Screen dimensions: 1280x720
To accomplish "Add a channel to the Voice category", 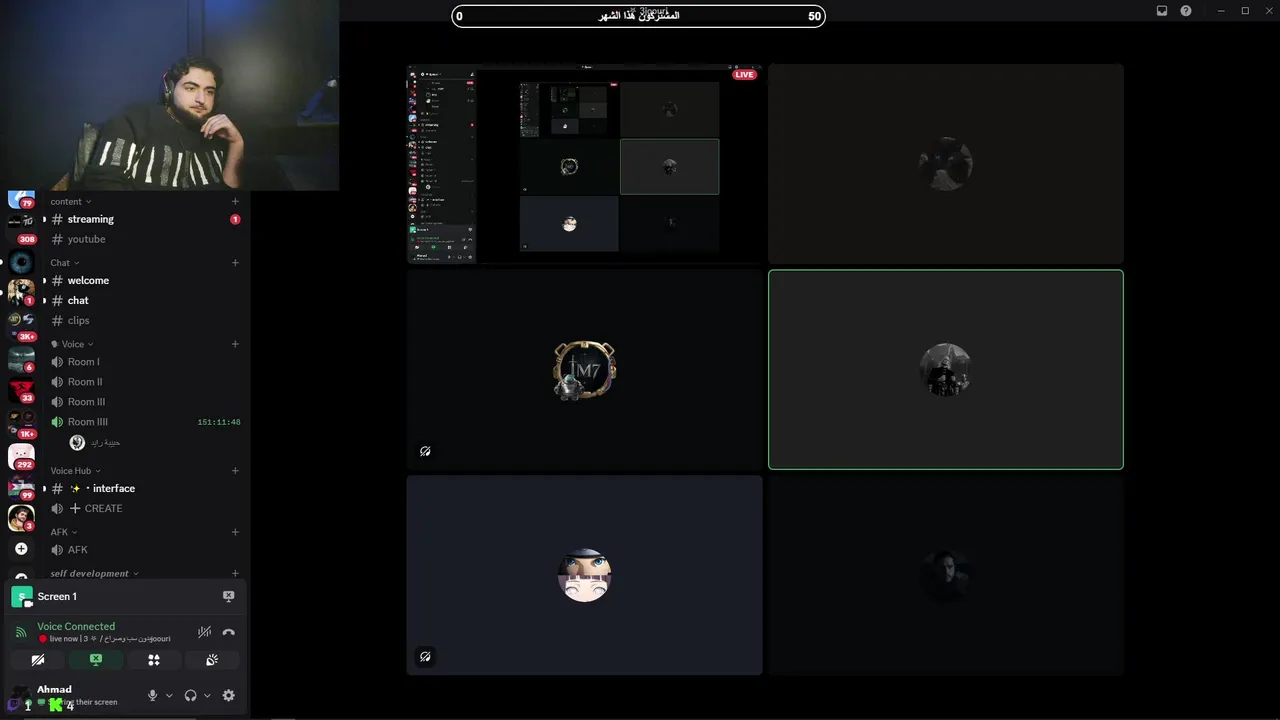I will pyautogui.click(x=235, y=344).
